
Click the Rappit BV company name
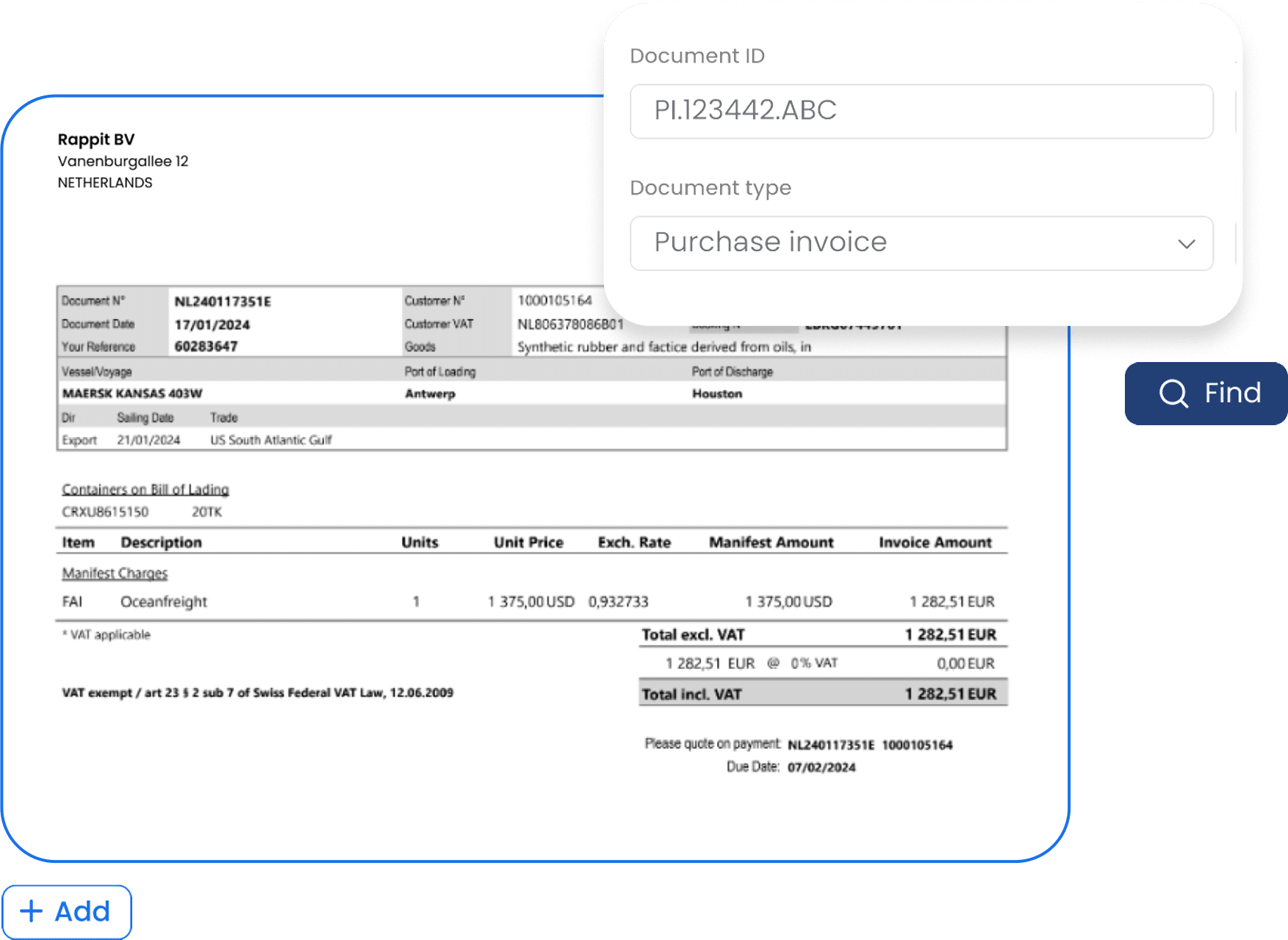click(x=96, y=140)
